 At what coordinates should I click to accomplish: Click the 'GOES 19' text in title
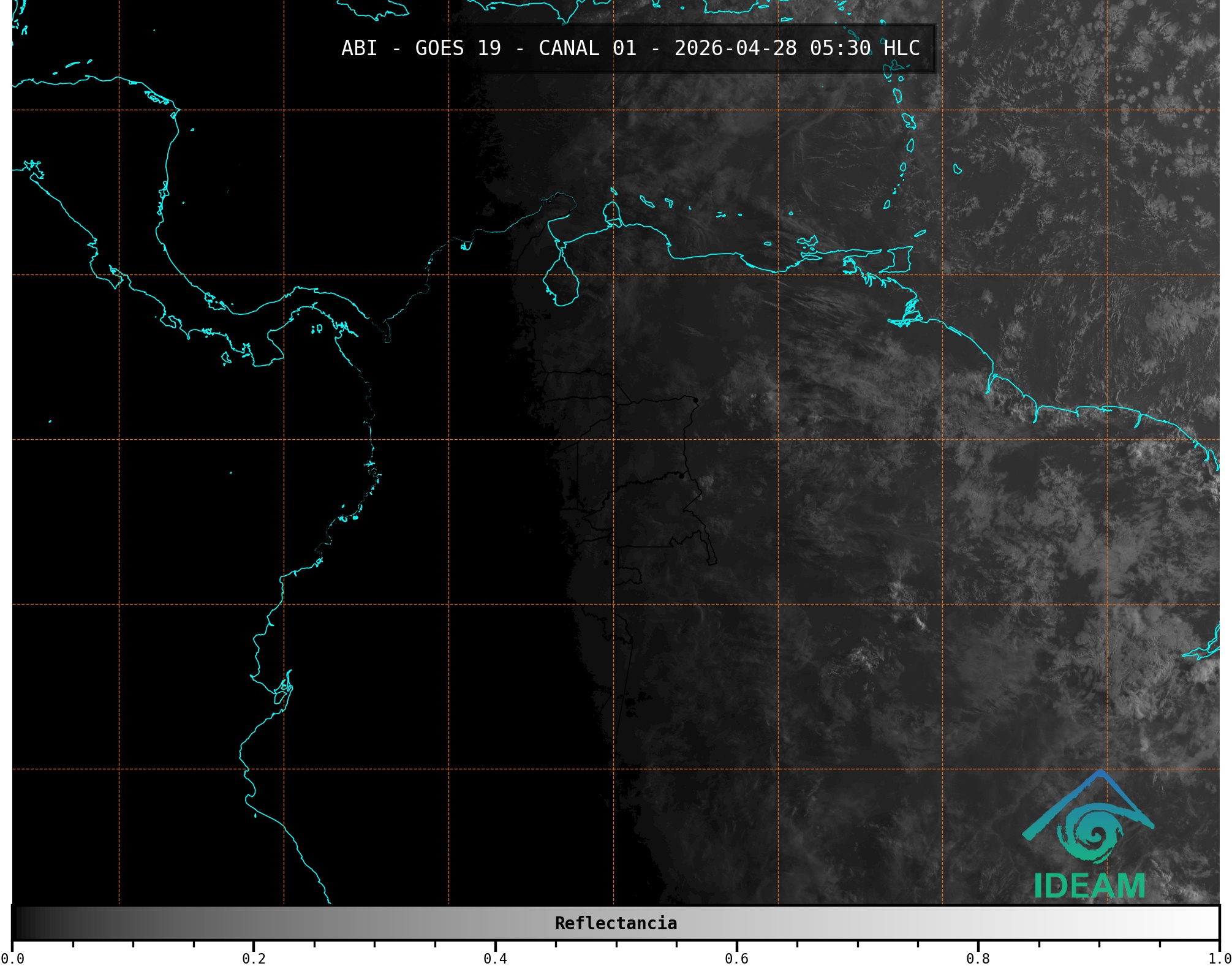(458, 48)
